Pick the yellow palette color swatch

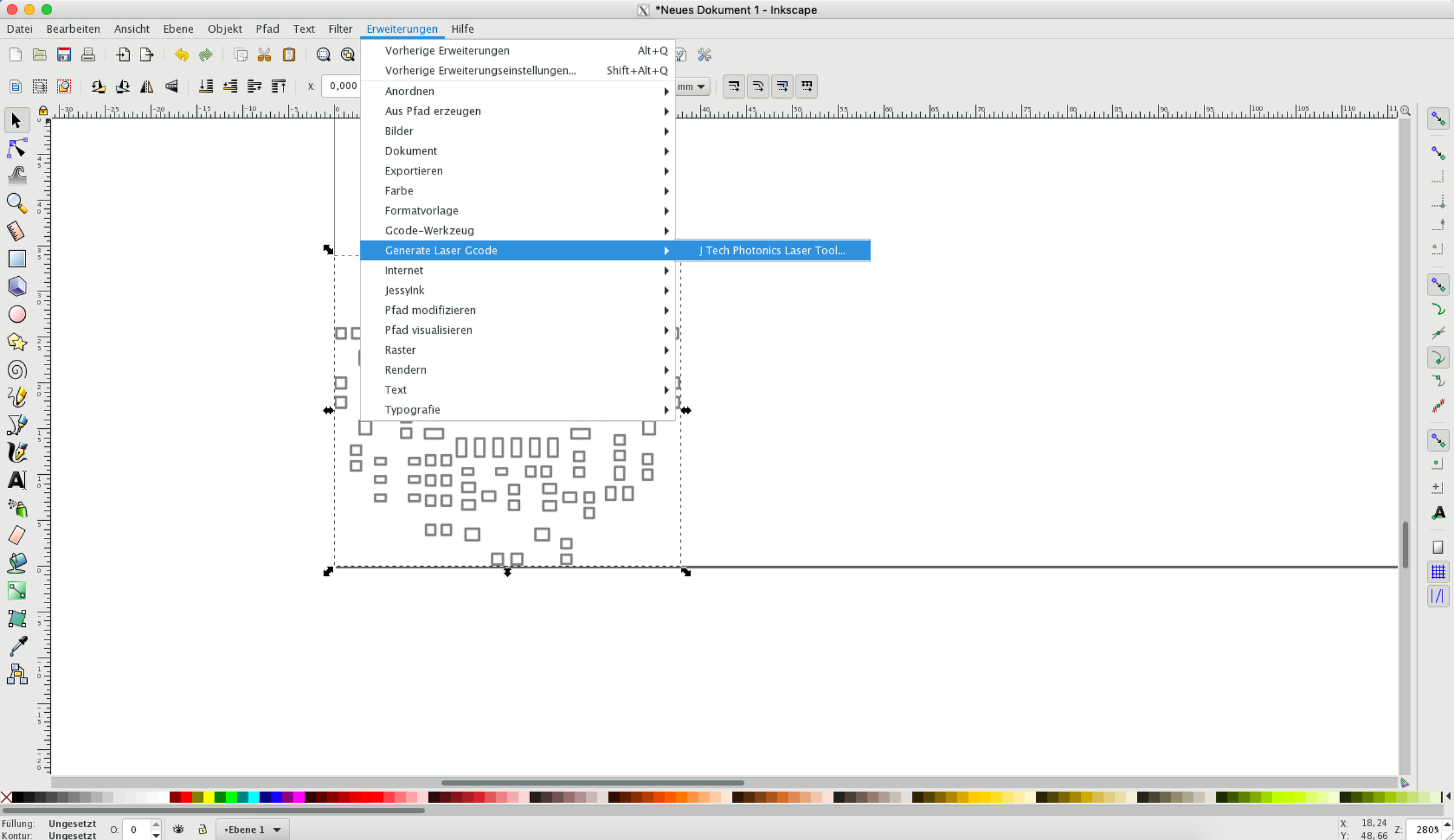click(x=208, y=797)
